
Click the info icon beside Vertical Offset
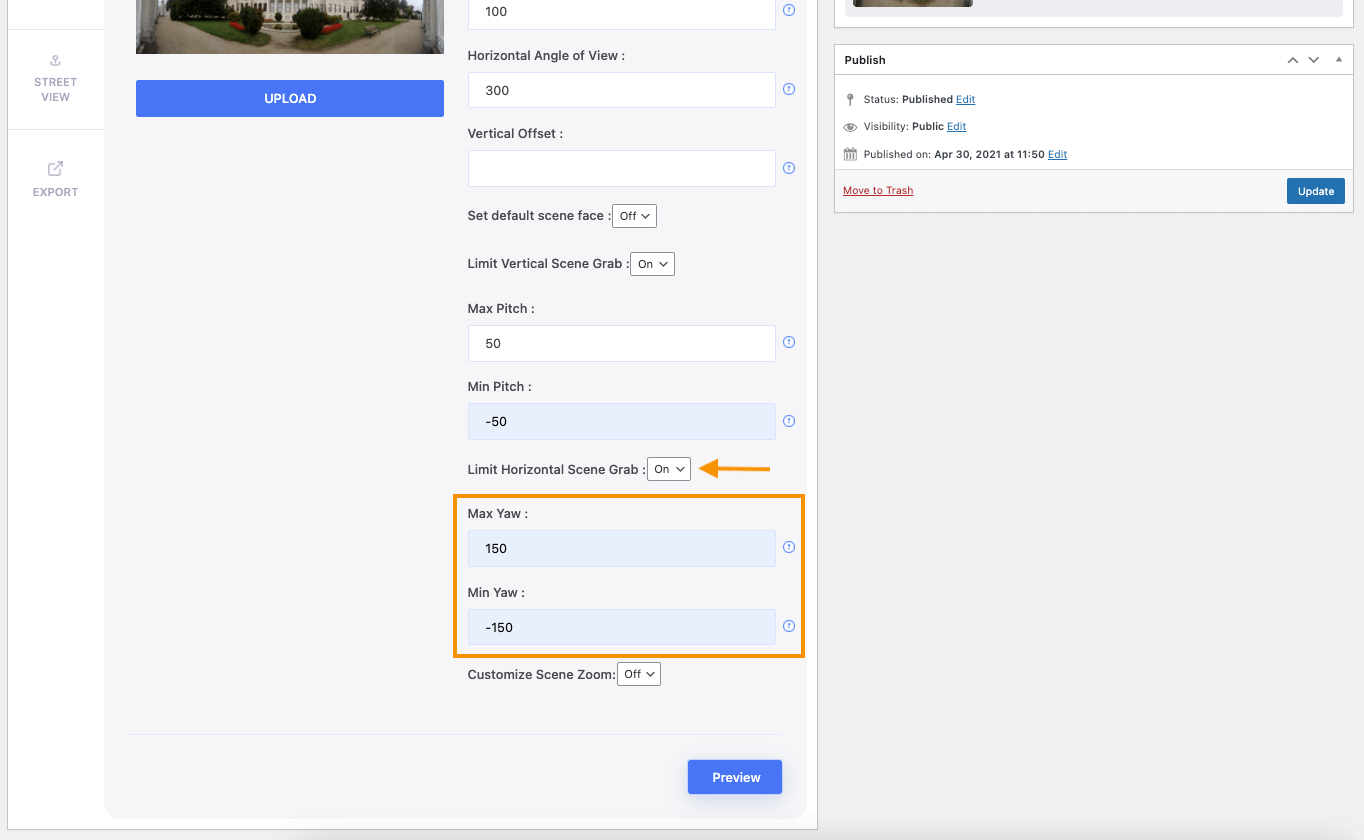[x=789, y=168]
